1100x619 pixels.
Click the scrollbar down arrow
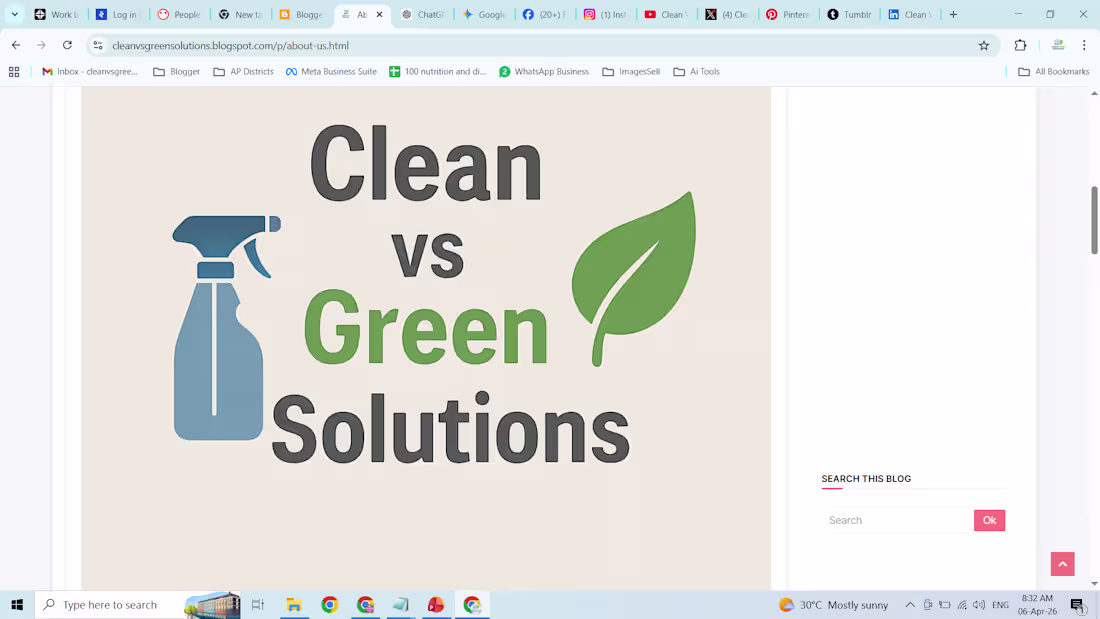point(1094,583)
